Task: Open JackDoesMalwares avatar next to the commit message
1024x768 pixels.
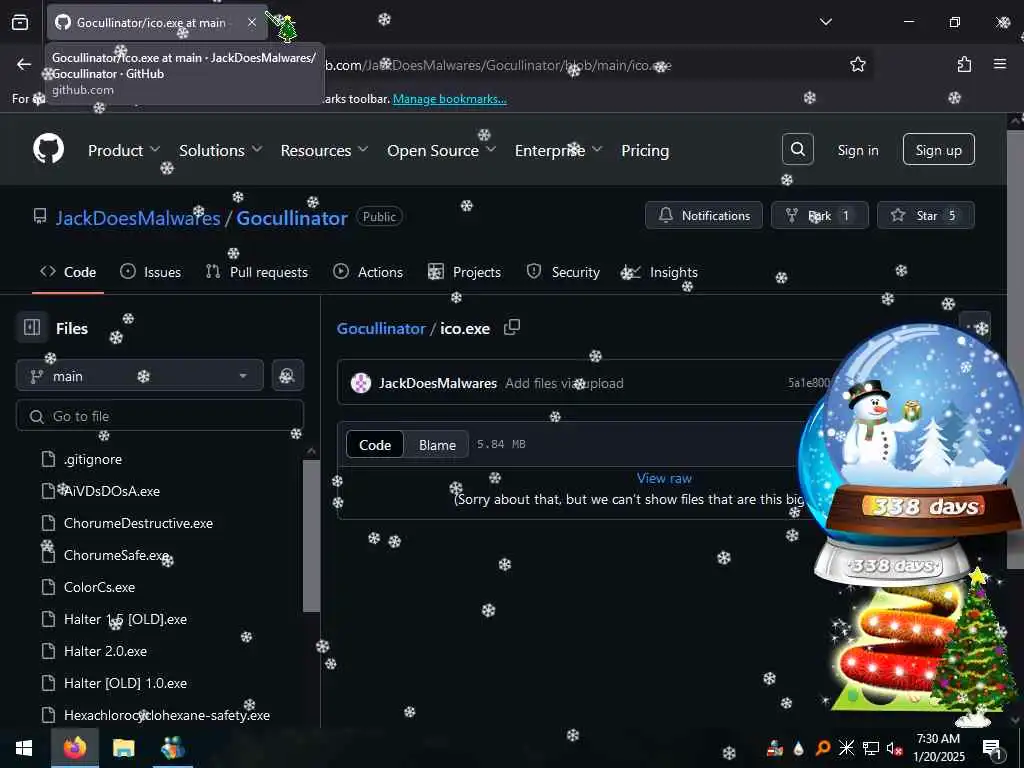Action: tap(360, 383)
